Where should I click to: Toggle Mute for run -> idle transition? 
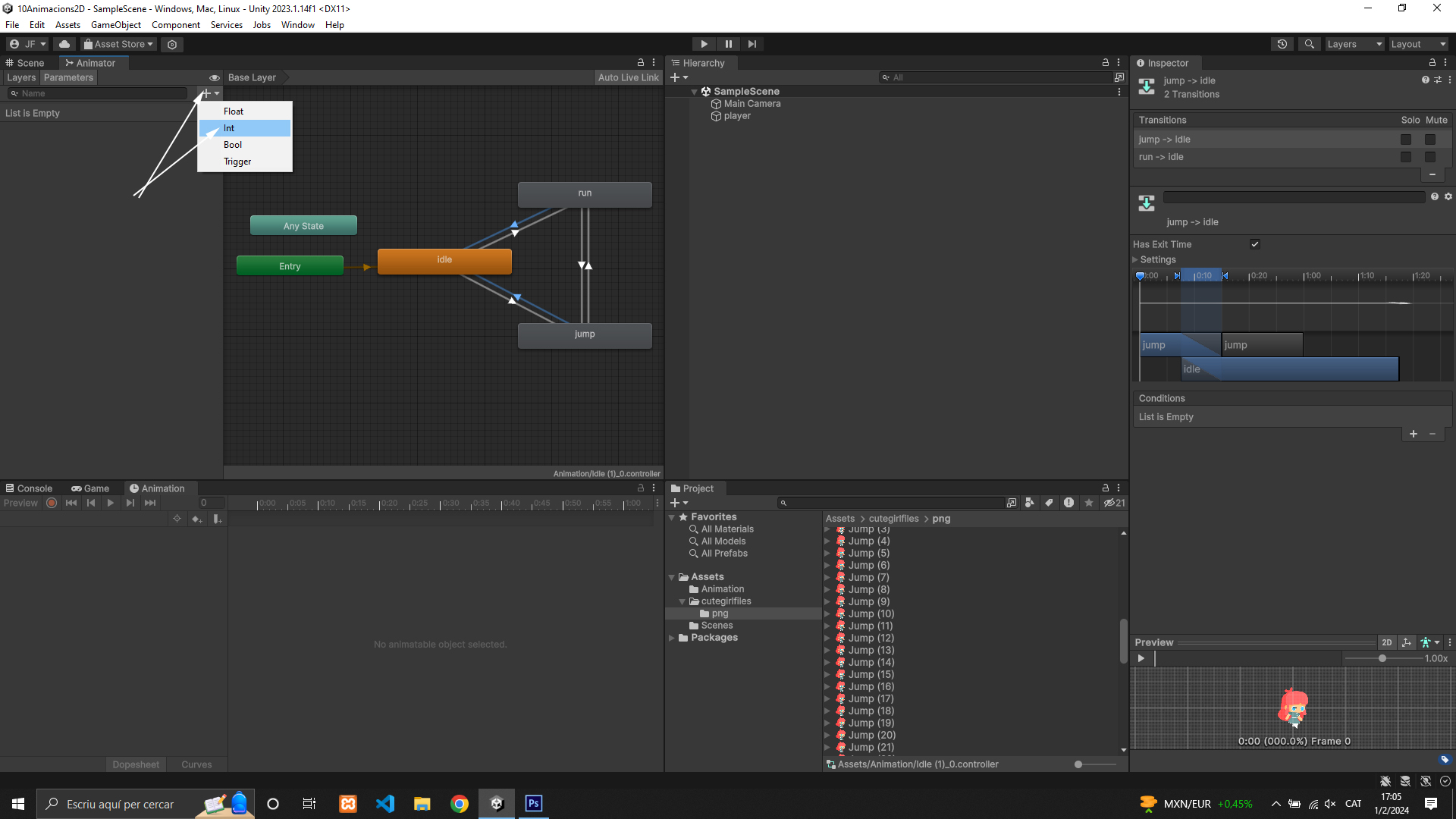[x=1430, y=157]
